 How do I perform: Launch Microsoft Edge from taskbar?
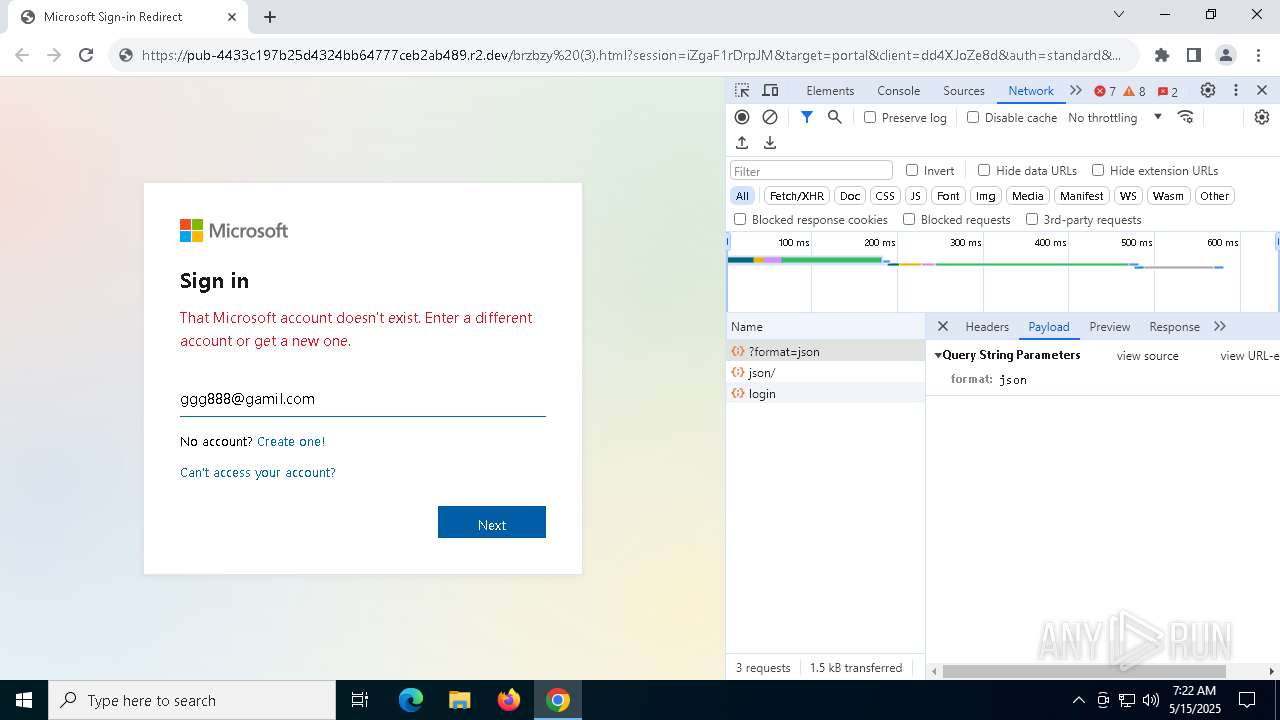411,700
